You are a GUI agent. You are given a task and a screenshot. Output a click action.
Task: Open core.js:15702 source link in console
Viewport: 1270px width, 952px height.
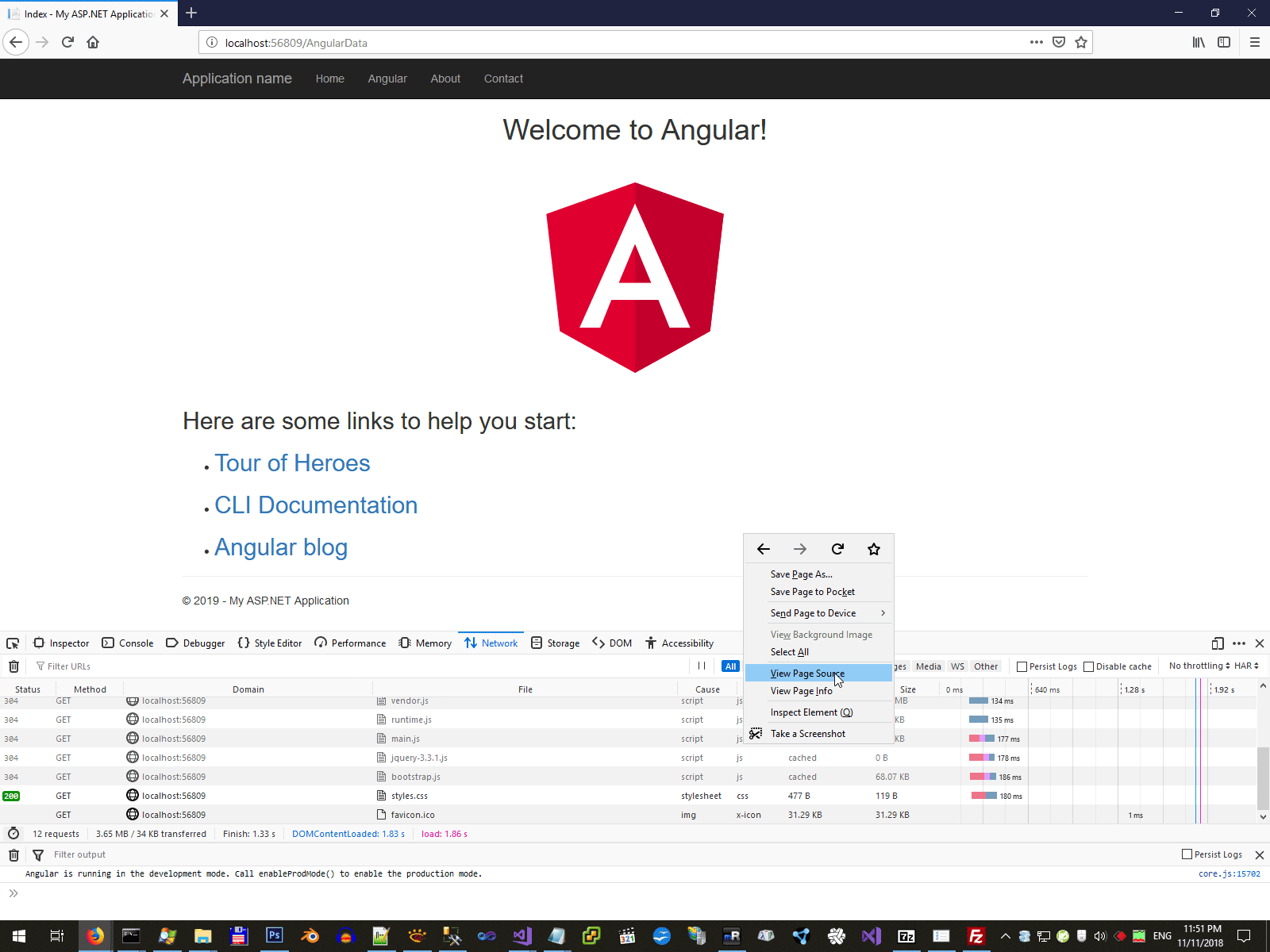pyautogui.click(x=1229, y=873)
